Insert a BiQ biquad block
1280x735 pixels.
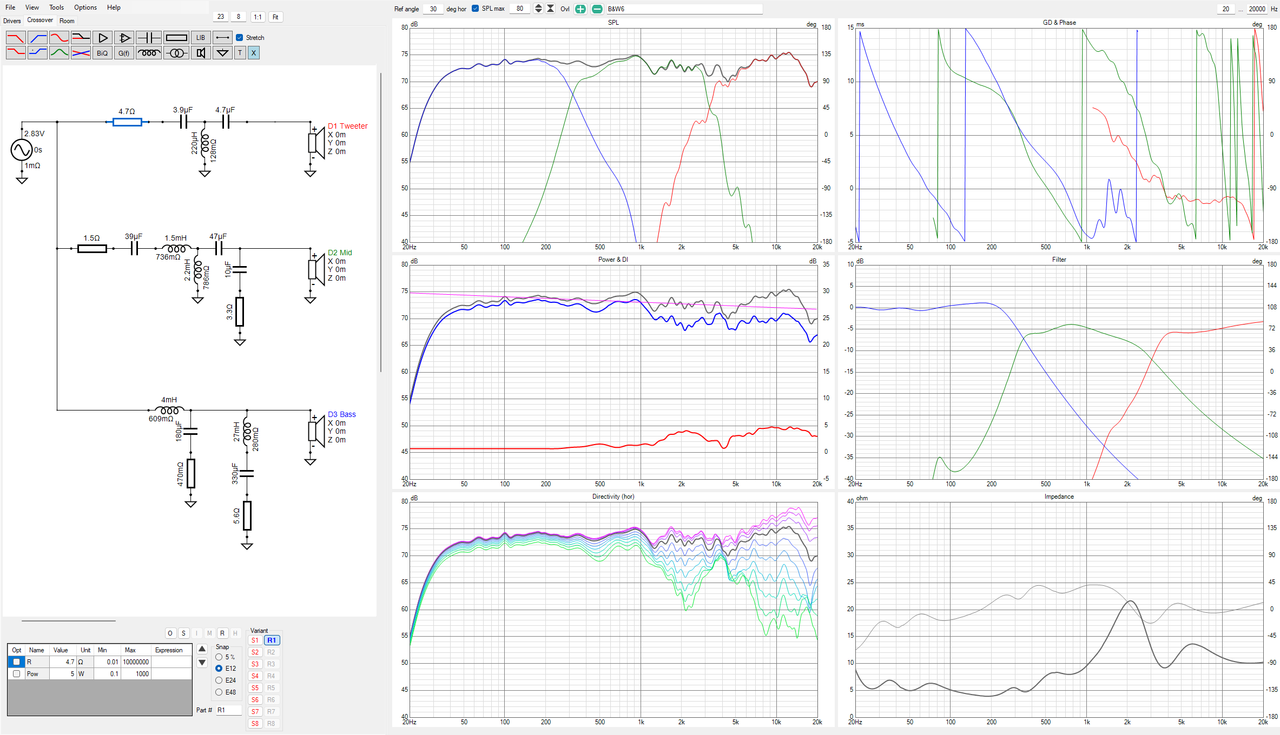102,52
